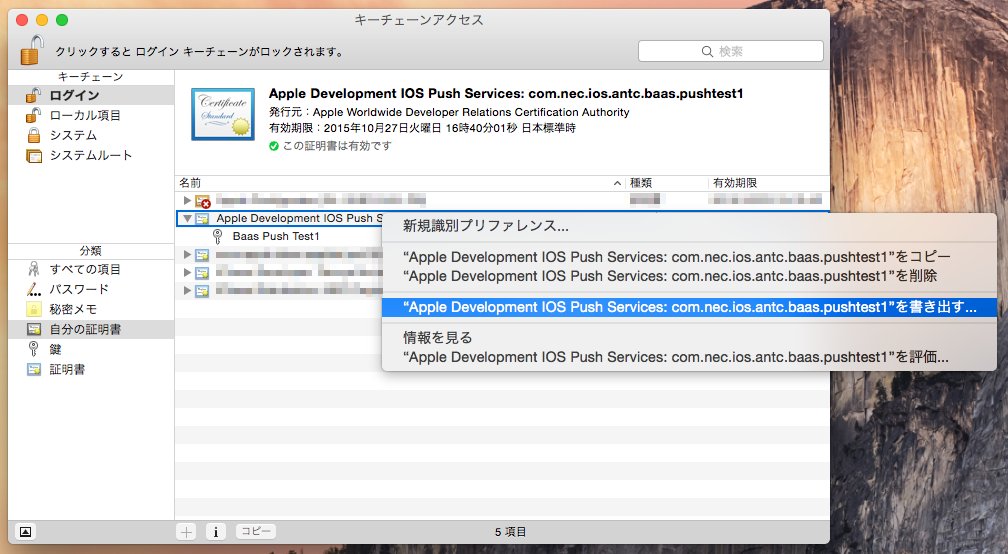Click the コピー button in bottom bar
Viewport: 1008px width, 554px height.
pyautogui.click(x=256, y=532)
